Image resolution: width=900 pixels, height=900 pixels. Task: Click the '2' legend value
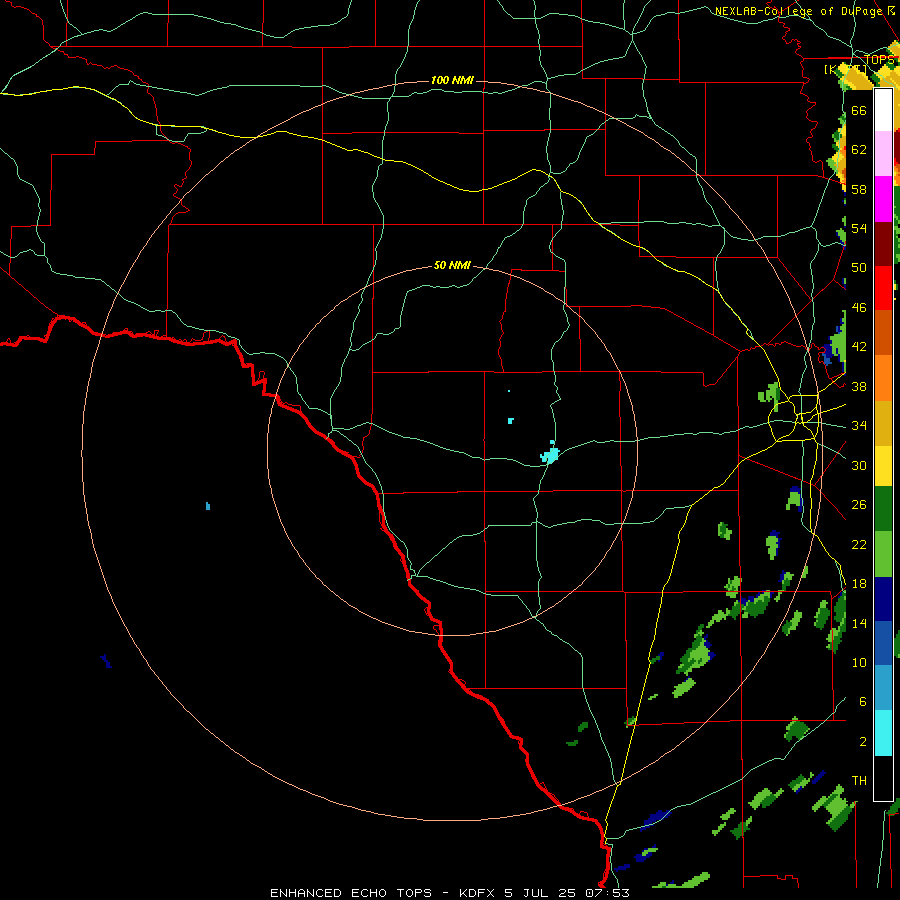coord(863,742)
